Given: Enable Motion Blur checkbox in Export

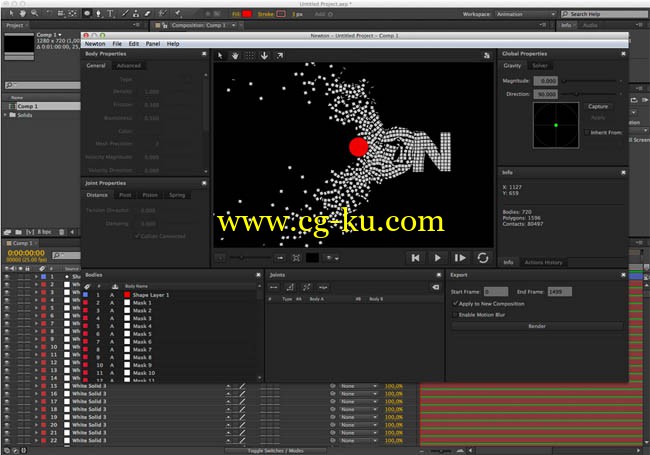Looking at the screenshot, I should pos(455,315).
